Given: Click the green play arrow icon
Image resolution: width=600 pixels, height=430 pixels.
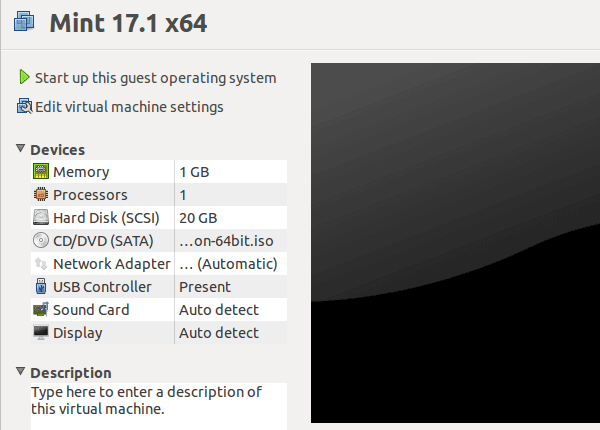Looking at the screenshot, I should pos(24,77).
